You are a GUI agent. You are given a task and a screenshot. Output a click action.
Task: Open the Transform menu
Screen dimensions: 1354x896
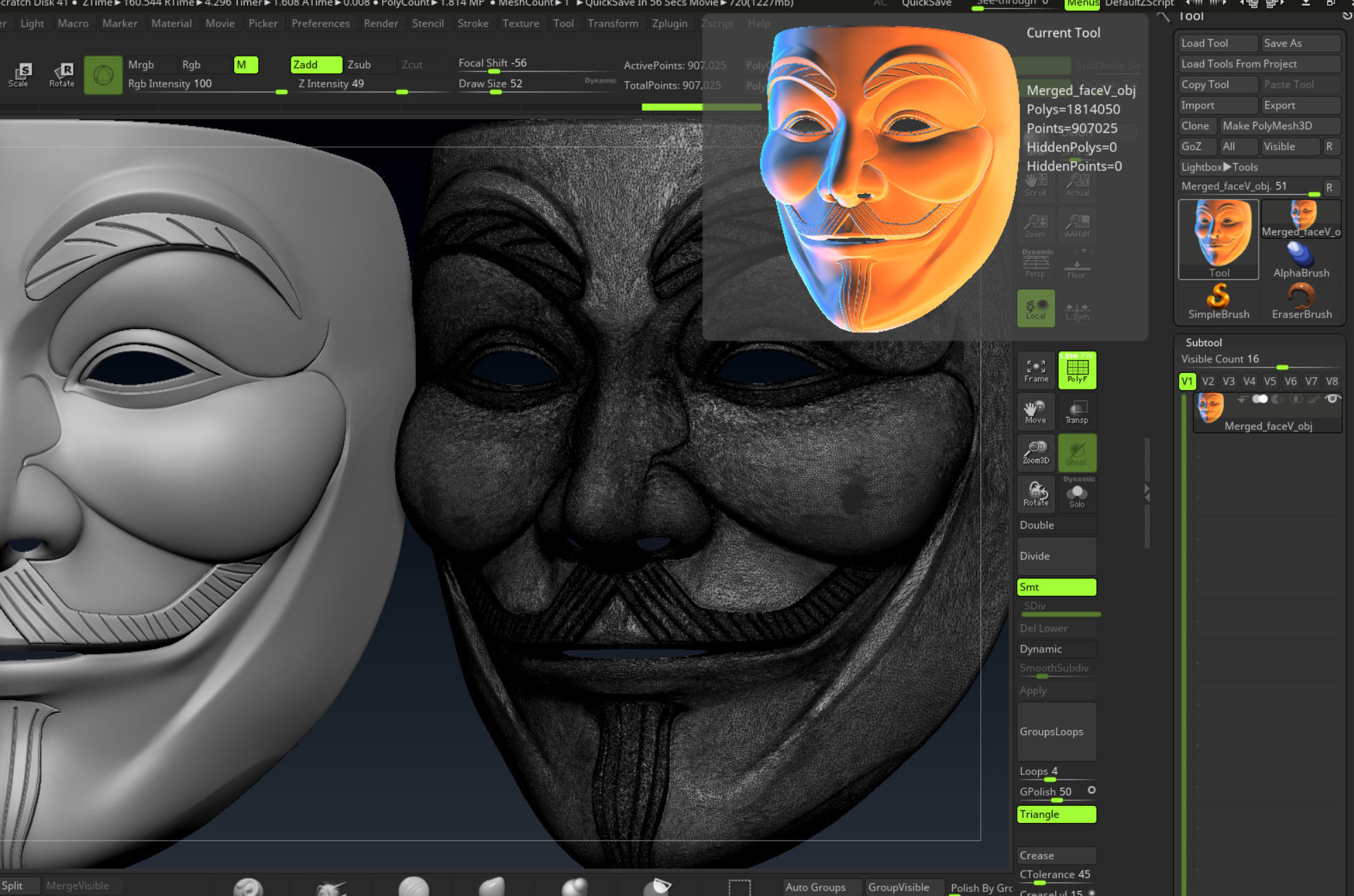613,23
